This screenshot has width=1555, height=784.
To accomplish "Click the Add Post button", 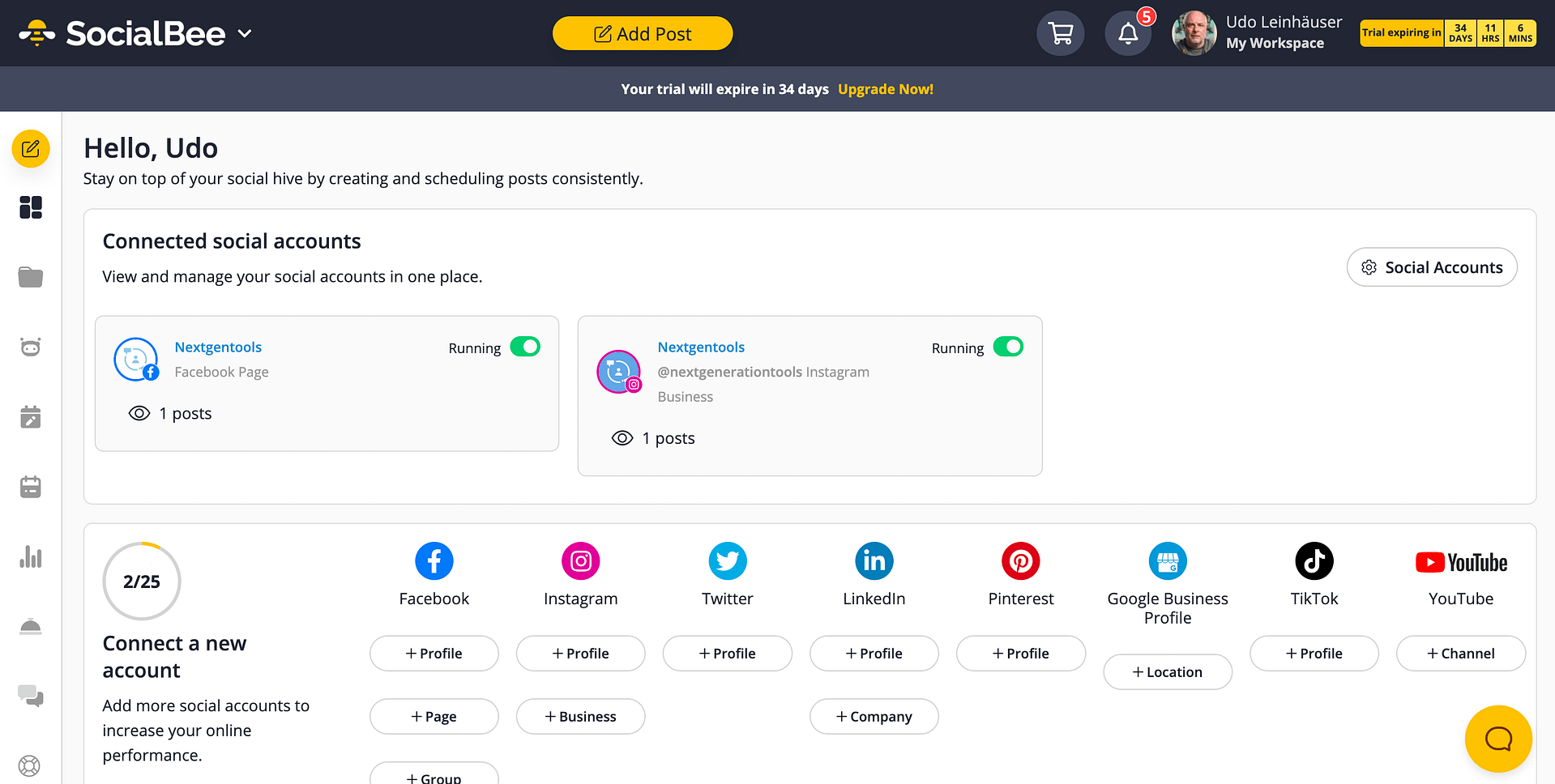I will pyautogui.click(x=643, y=33).
